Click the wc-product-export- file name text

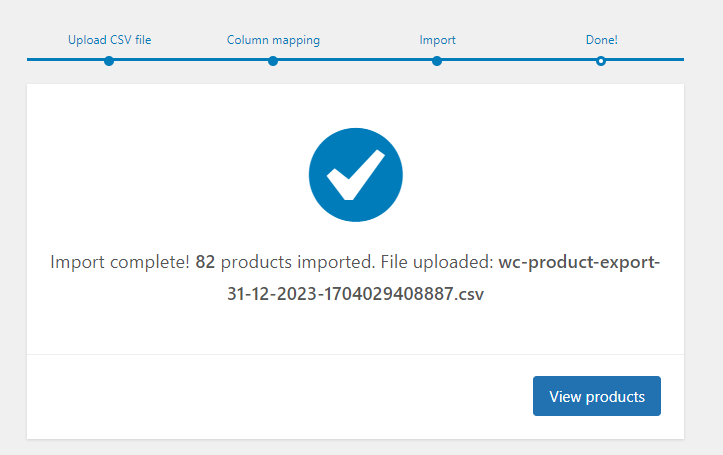tap(579, 262)
